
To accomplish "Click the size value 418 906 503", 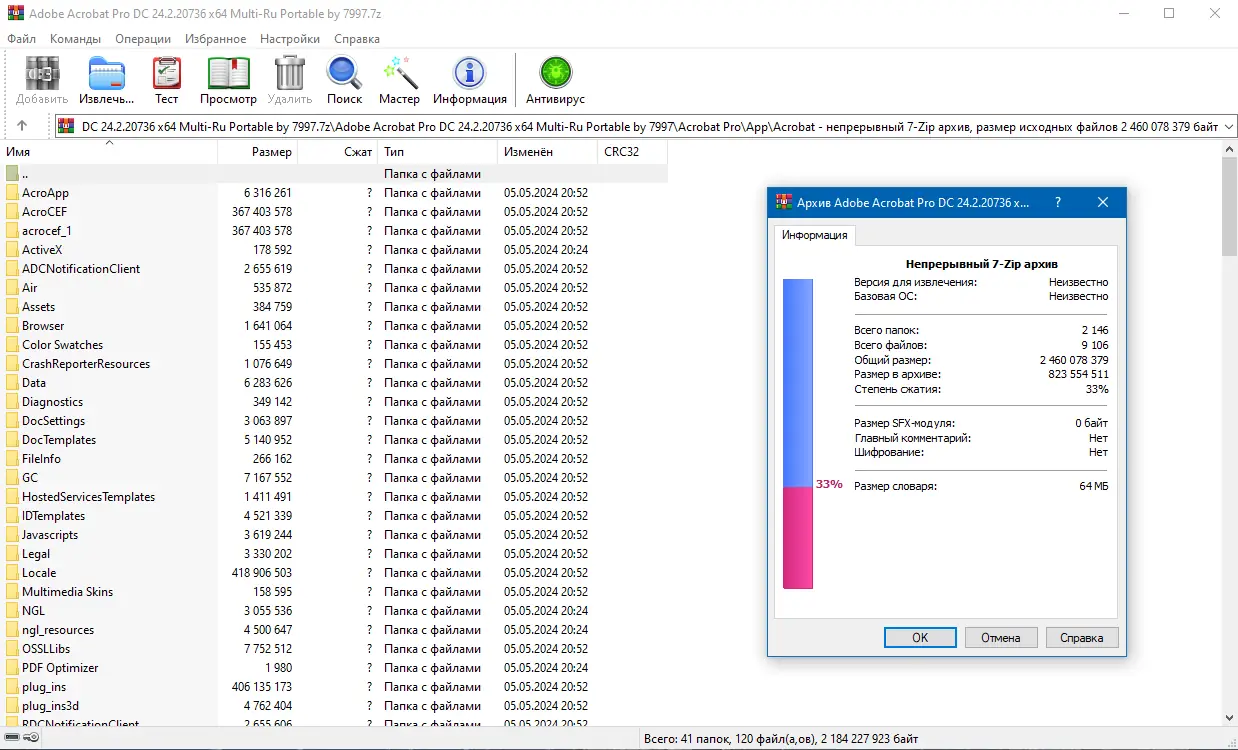I will click(x=262, y=573).
